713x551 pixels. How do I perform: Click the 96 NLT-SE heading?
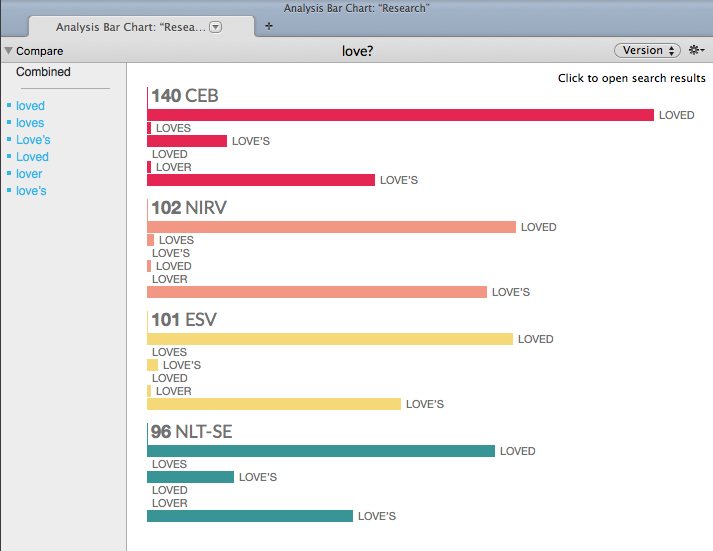point(192,432)
